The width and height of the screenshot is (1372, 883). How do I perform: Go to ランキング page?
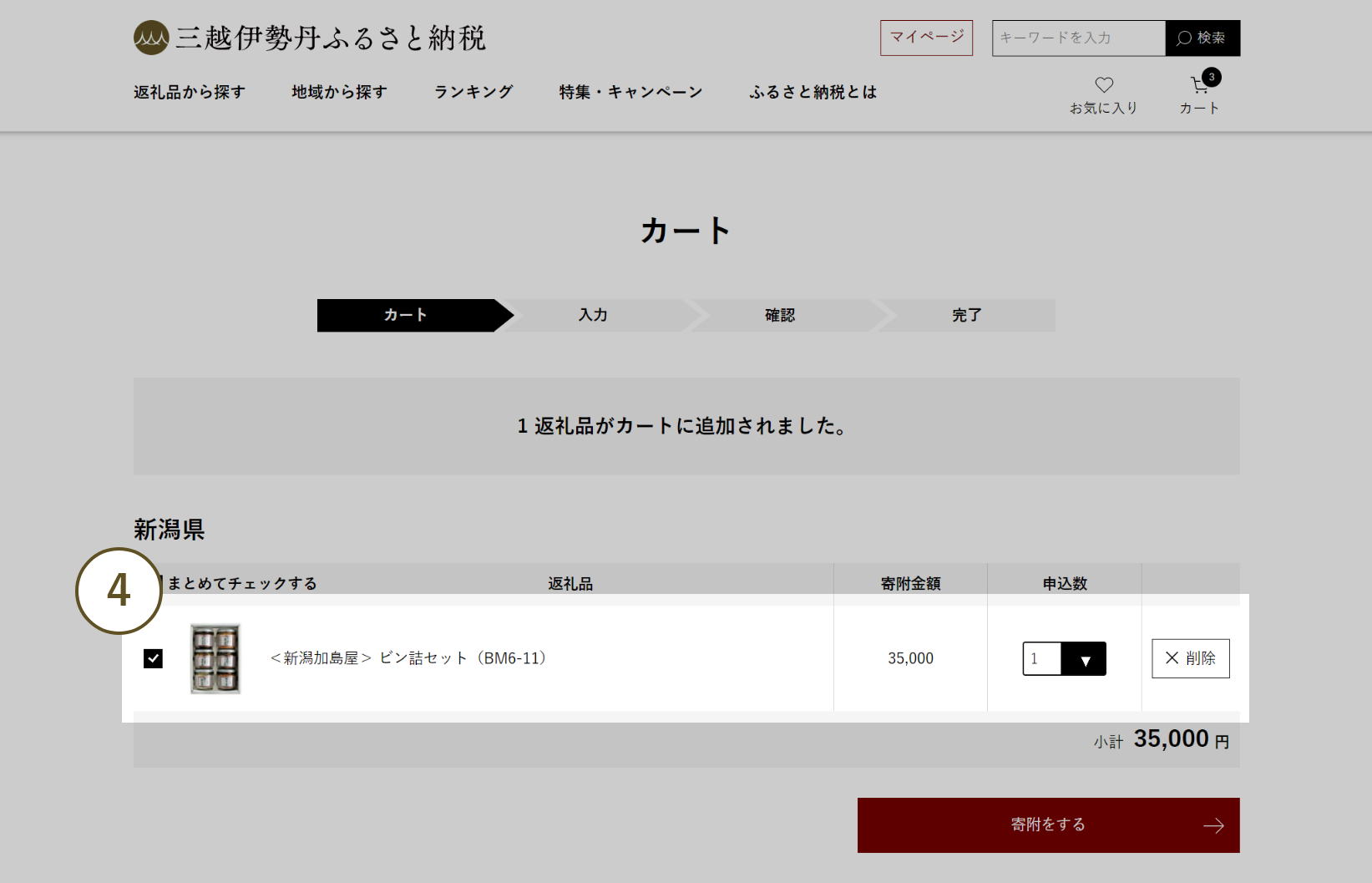pos(473,92)
